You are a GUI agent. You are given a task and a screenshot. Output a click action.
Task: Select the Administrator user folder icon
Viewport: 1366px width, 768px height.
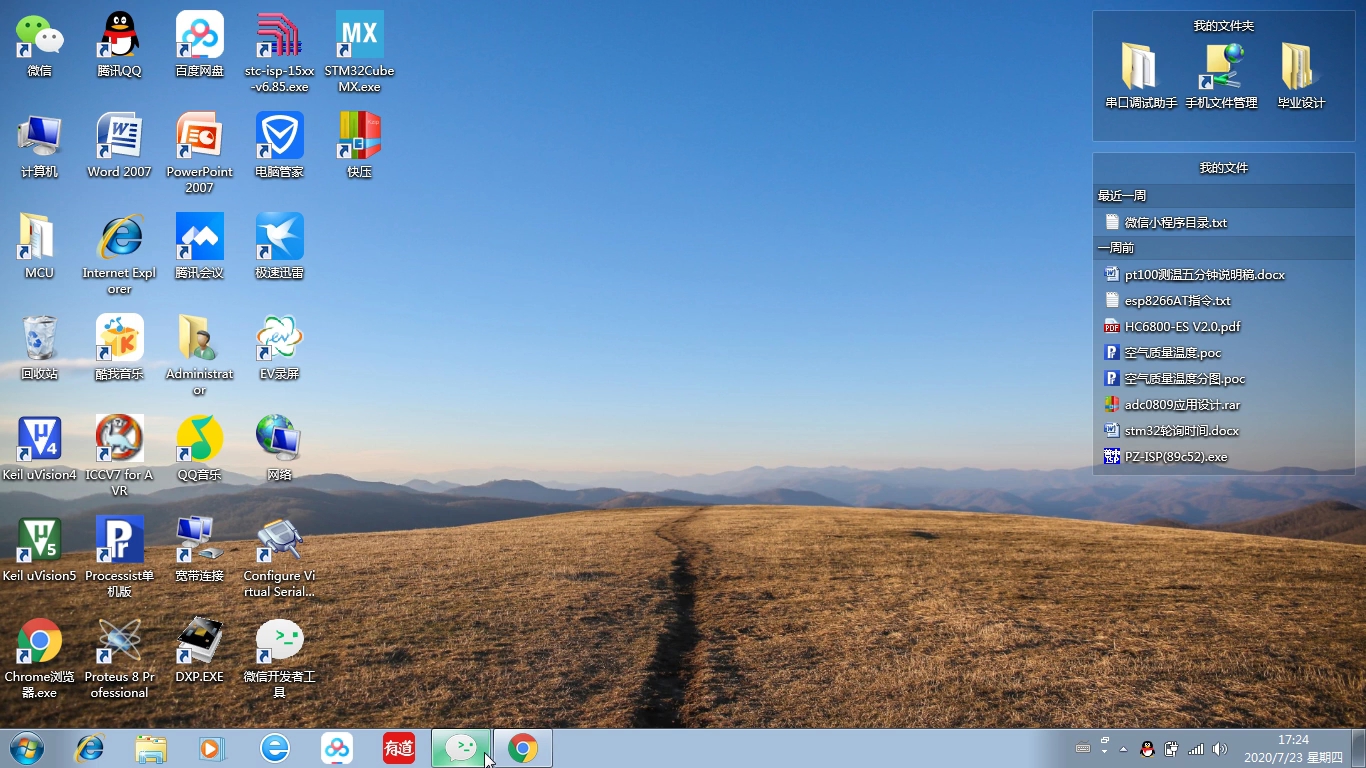point(199,355)
